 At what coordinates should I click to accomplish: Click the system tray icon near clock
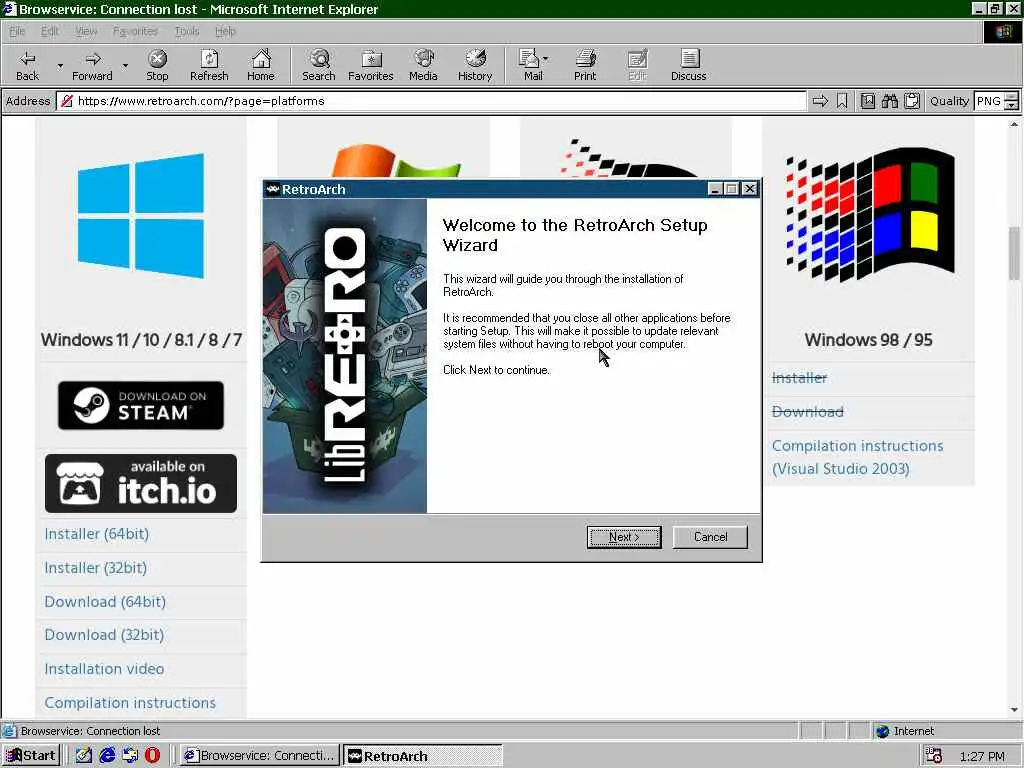click(x=934, y=756)
